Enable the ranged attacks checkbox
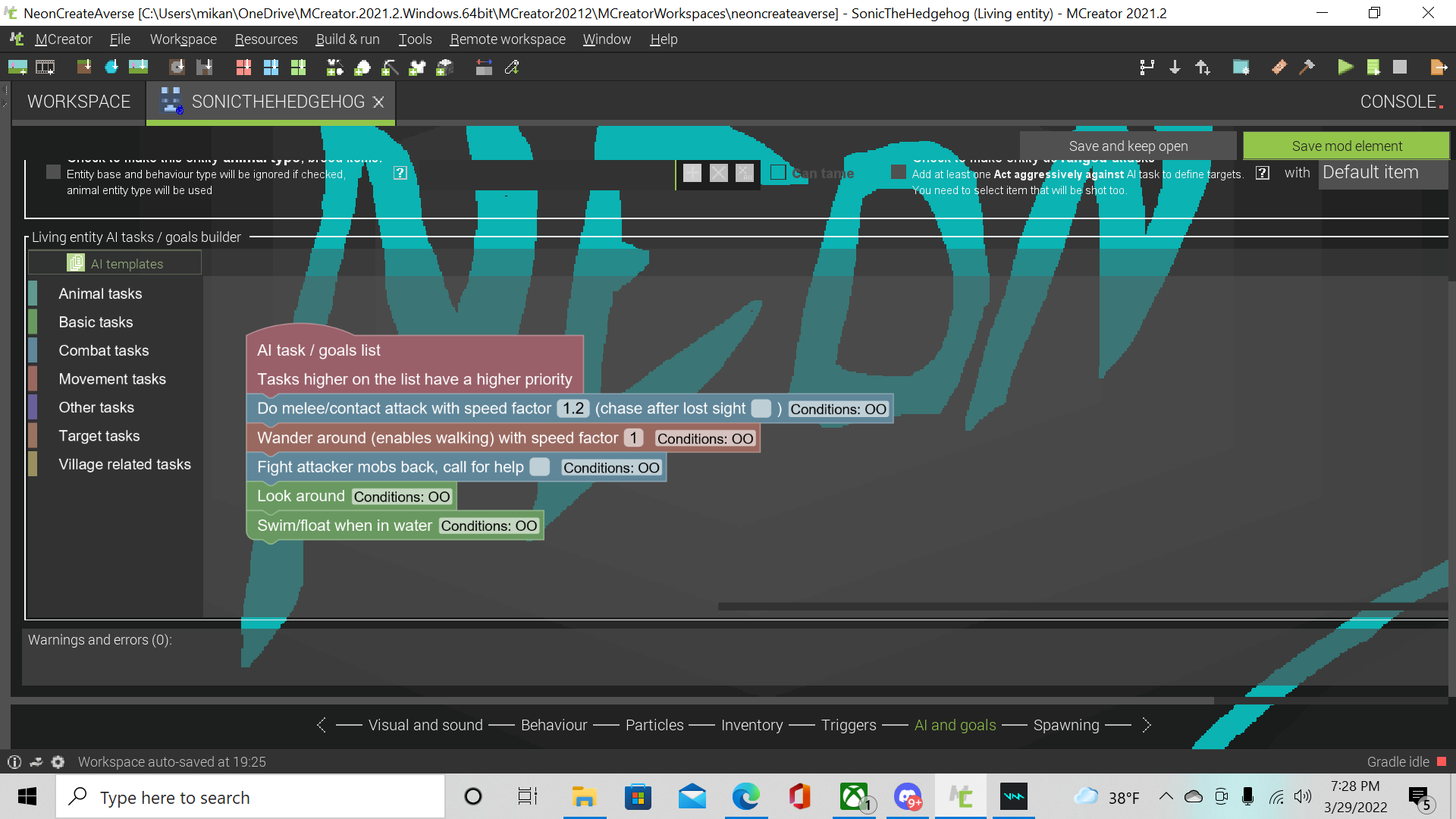The width and height of the screenshot is (1456, 819). (x=898, y=171)
